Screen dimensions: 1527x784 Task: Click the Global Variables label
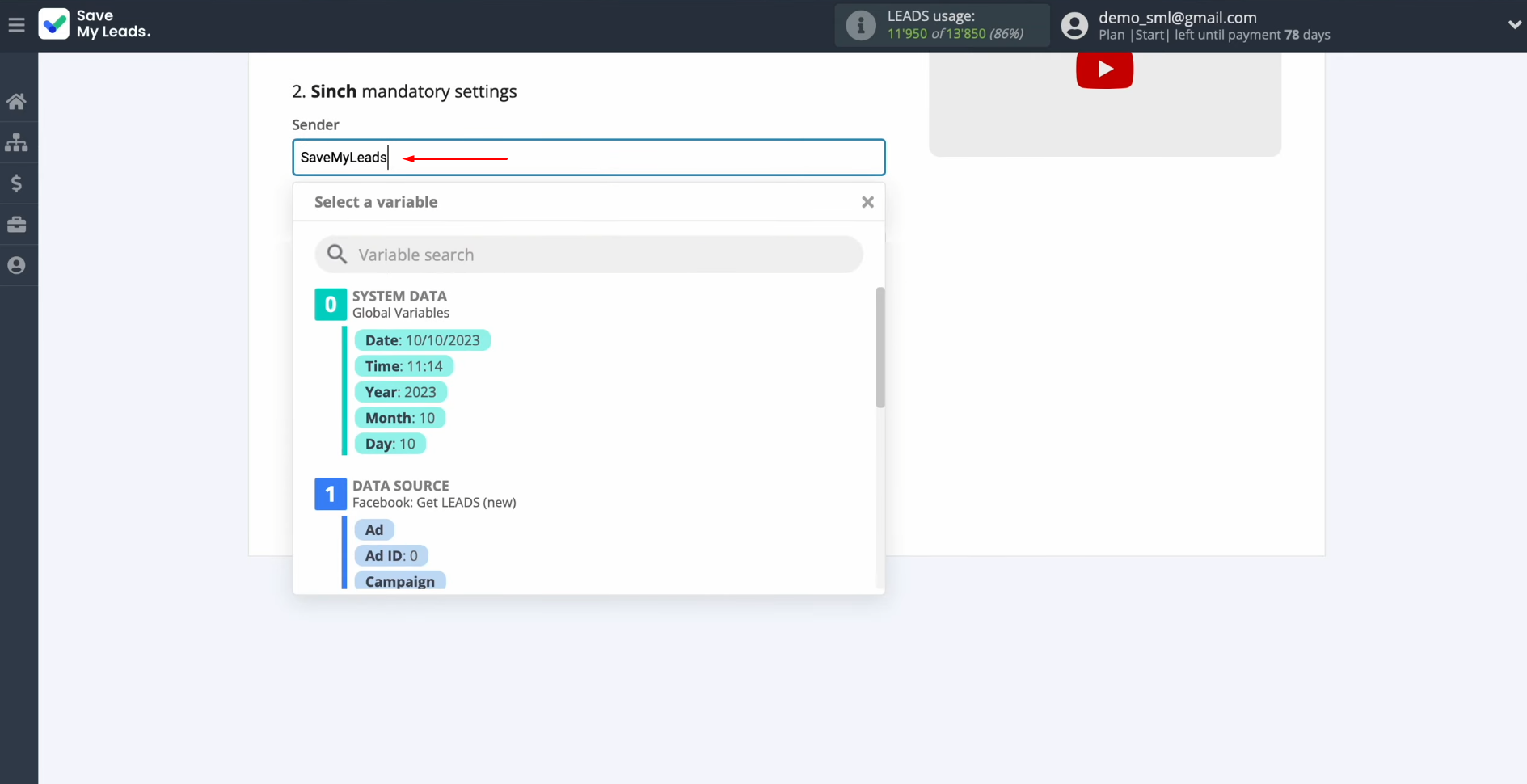pyautogui.click(x=401, y=313)
